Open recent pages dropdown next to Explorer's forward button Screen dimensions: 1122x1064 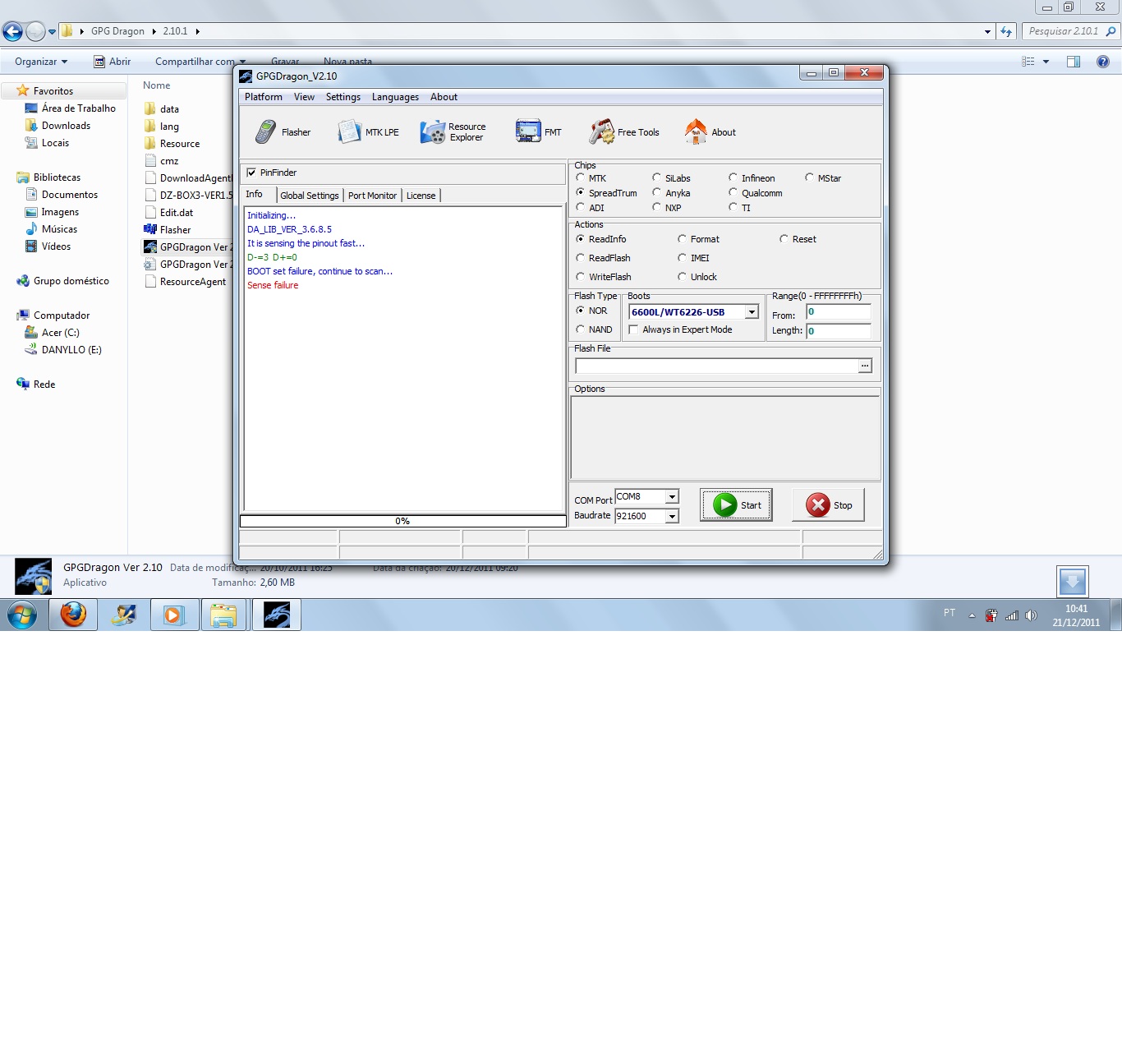pyautogui.click(x=53, y=32)
